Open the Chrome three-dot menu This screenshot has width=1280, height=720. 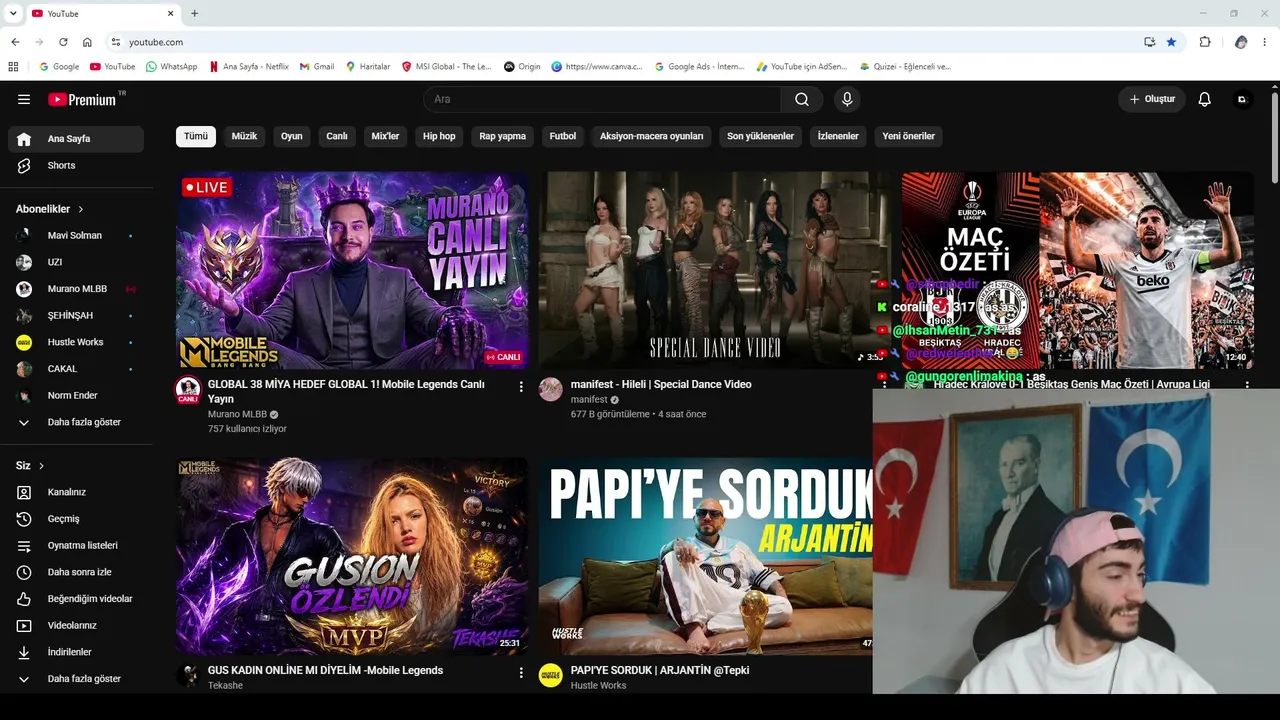pos(1265,42)
